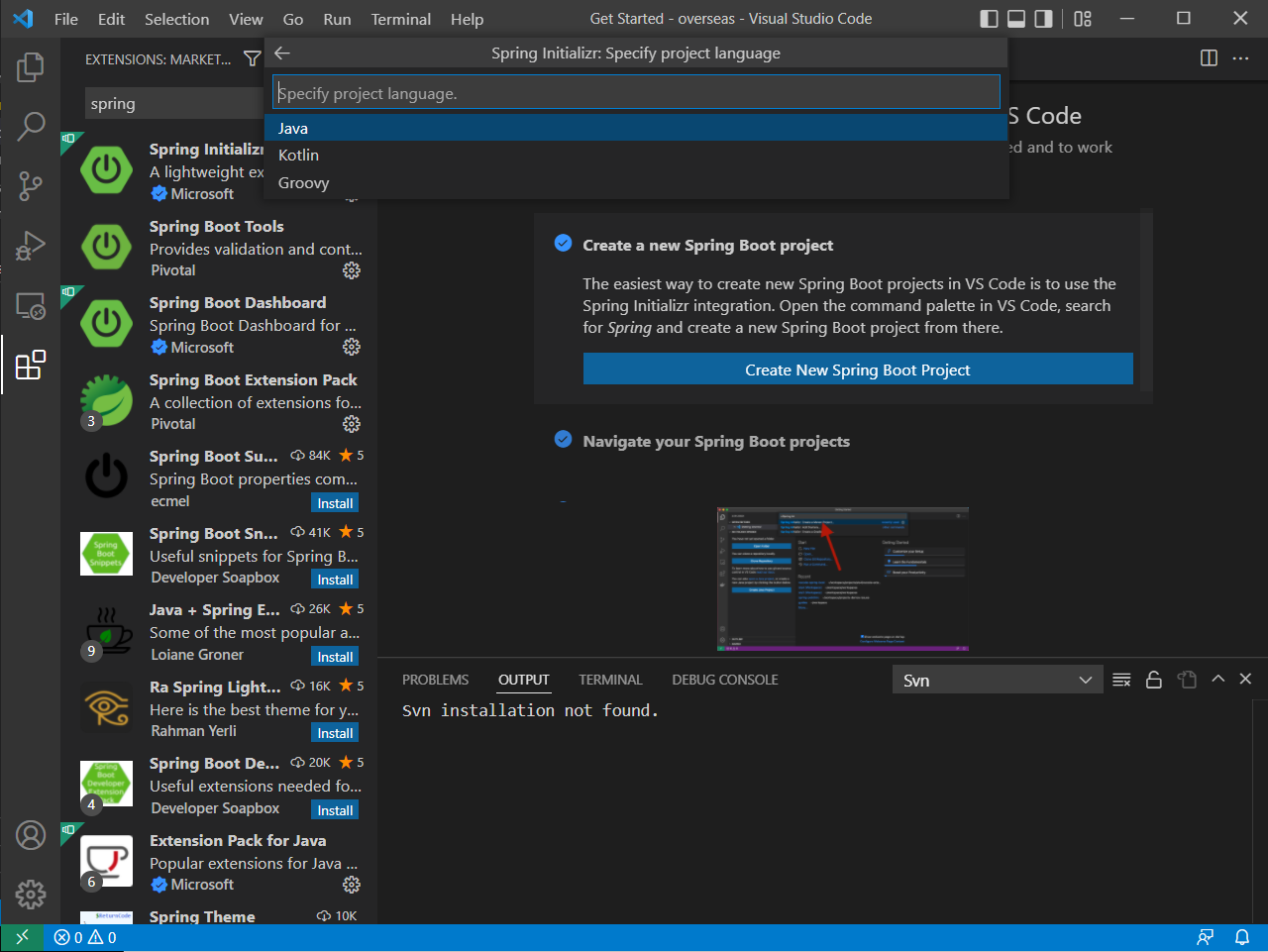
Task: Open the walkthrough screenshot thumbnail
Action: click(843, 580)
